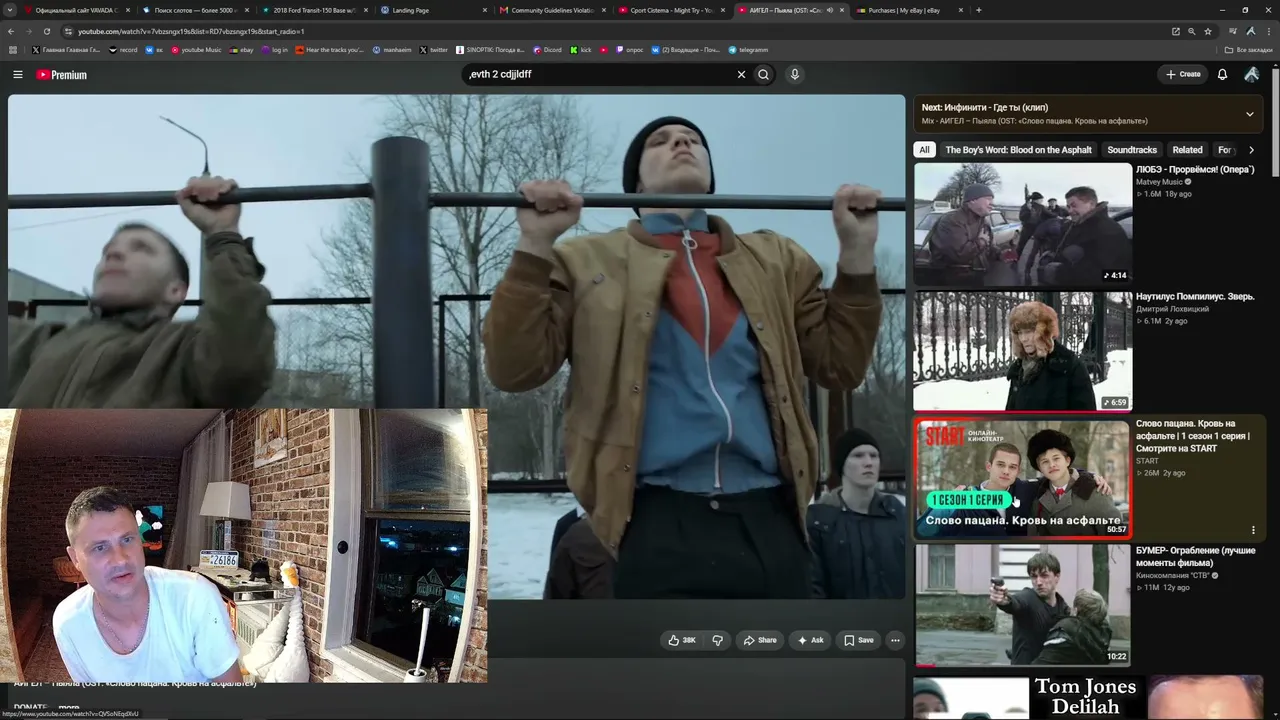Click the main video player frame
Screen dimensions: 1280x720
point(456,347)
